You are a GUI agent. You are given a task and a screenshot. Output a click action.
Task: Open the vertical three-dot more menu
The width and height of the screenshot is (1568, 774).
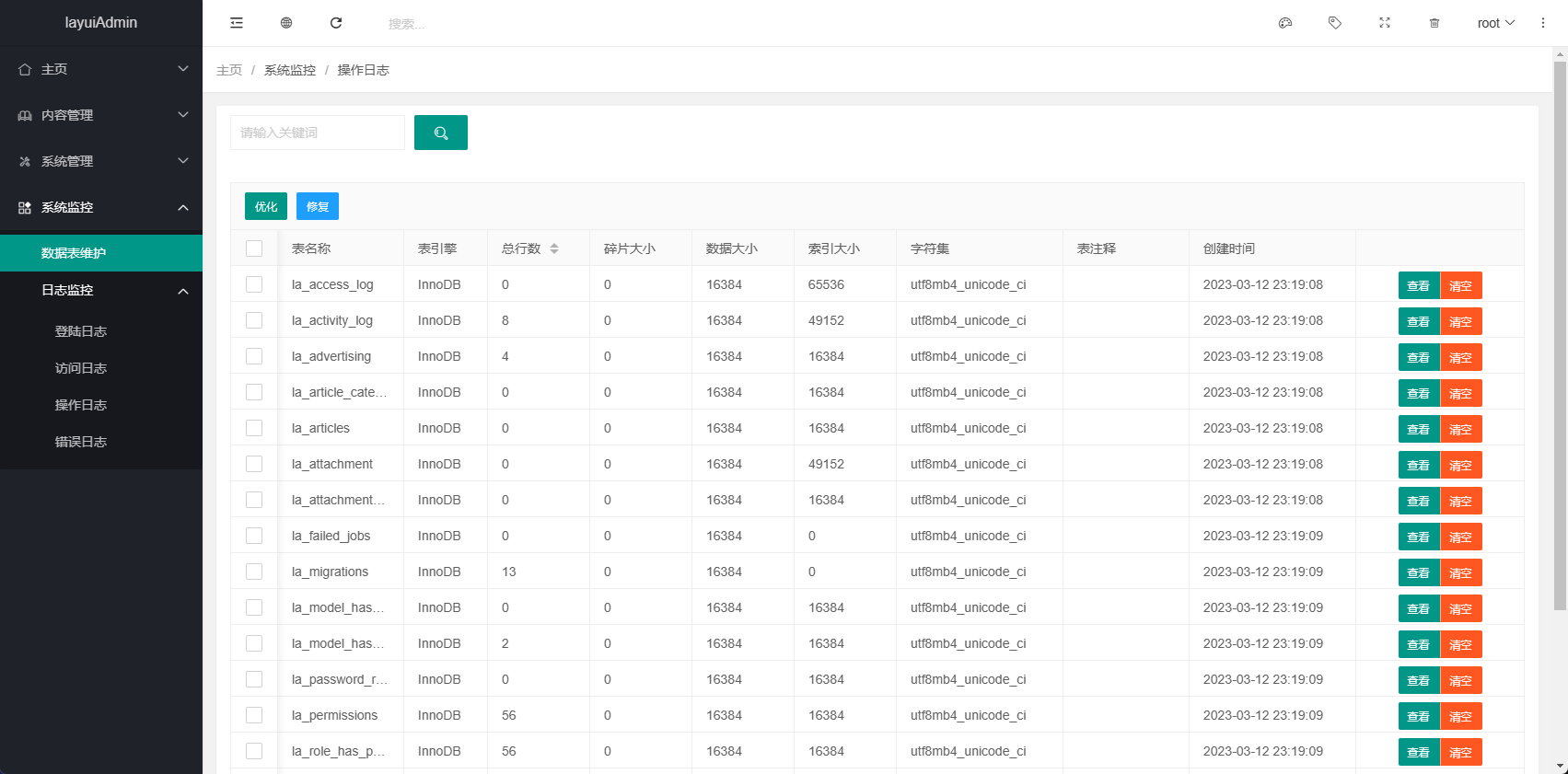pos(1543,23)
